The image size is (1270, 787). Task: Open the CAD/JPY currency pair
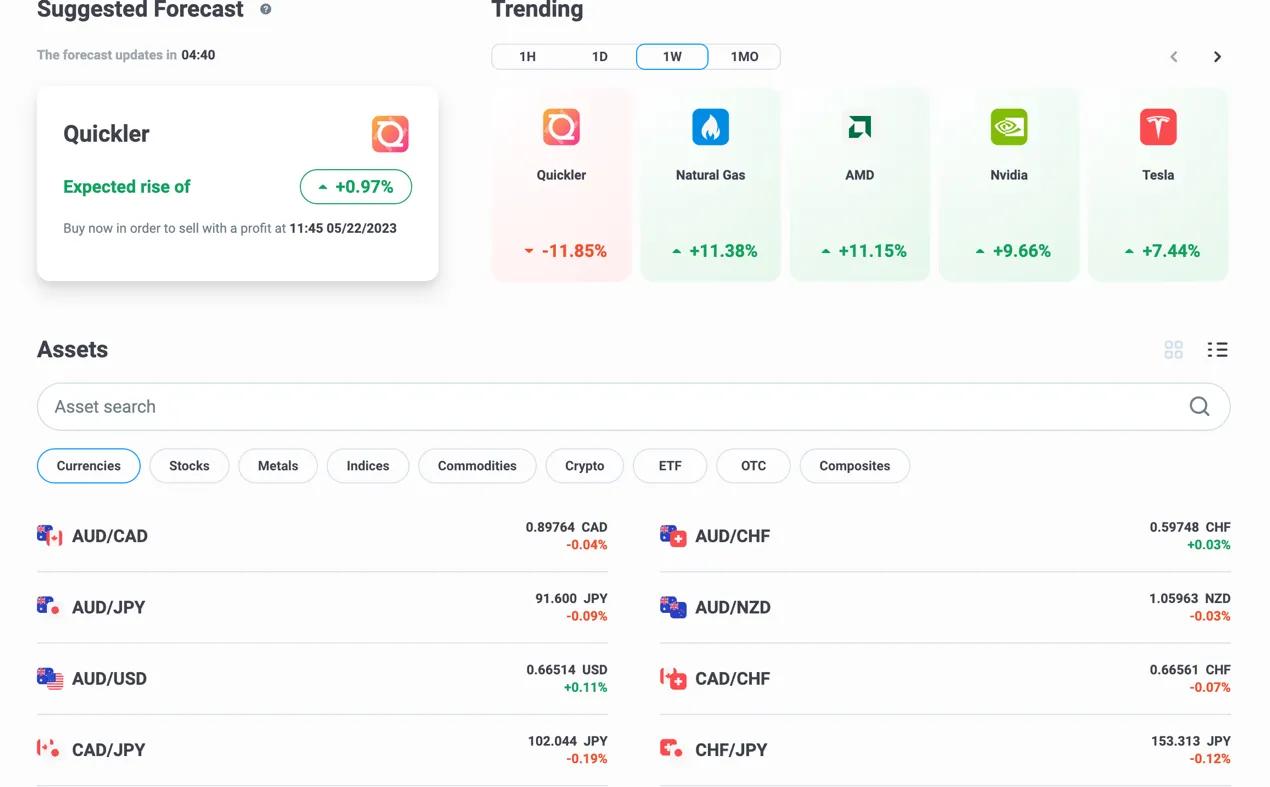coord(322,749)
